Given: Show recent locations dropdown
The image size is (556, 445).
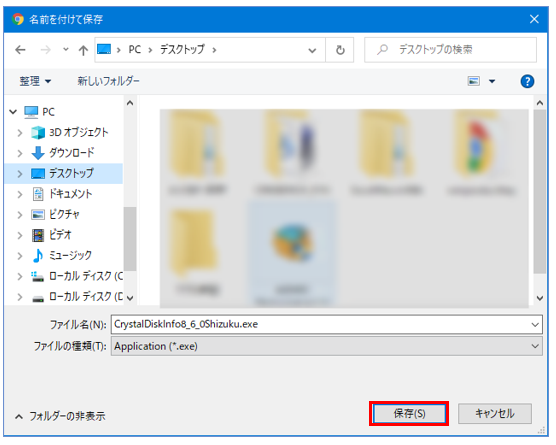Looking at the screenshot, I should 66,49.
